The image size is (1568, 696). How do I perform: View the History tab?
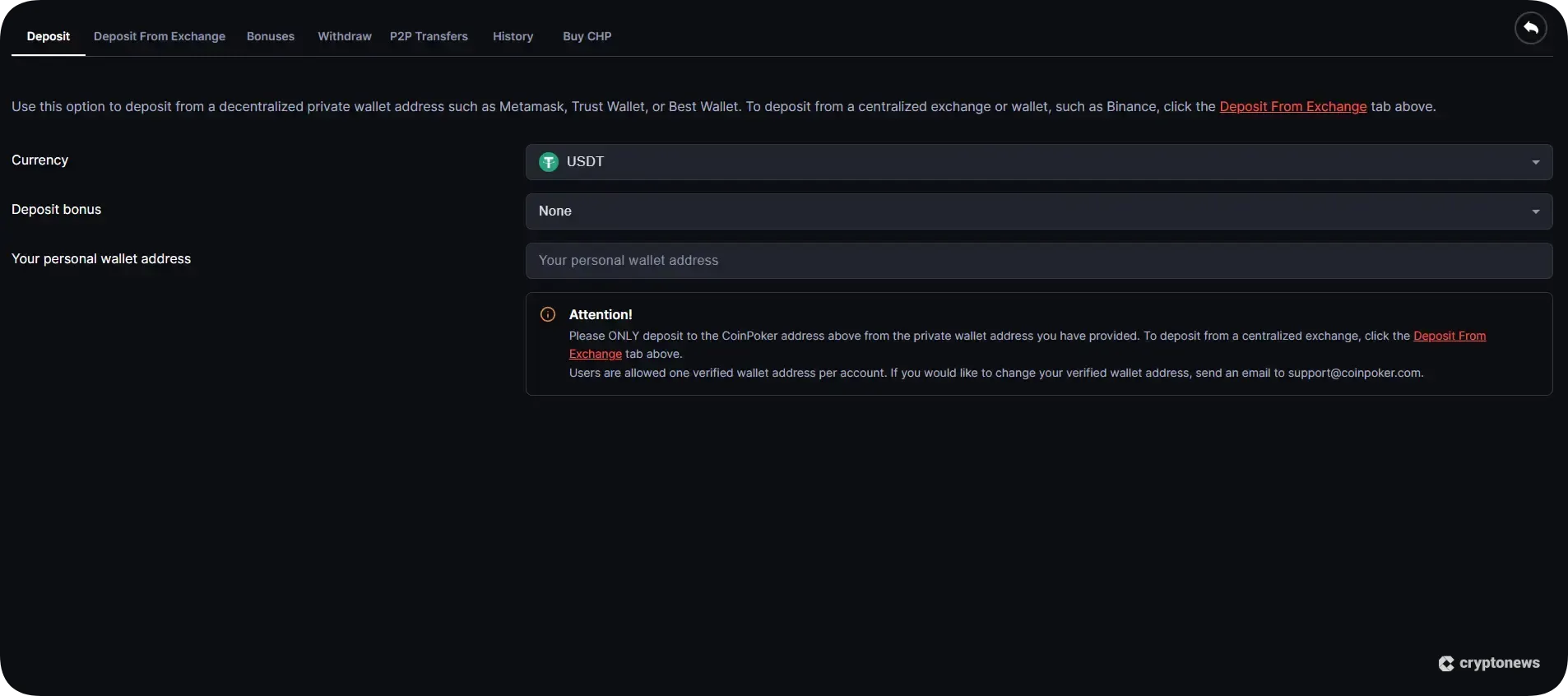point(513,36)
